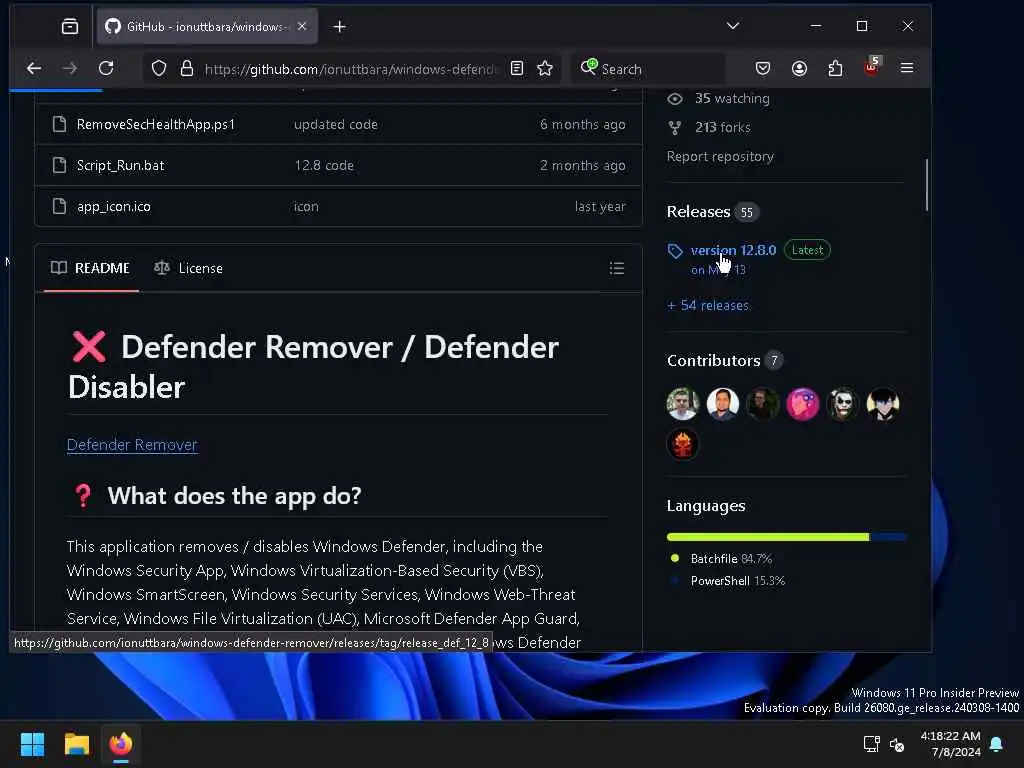Close the GitHub browser tab
The image size is (1024, 768).
(302, 26)
